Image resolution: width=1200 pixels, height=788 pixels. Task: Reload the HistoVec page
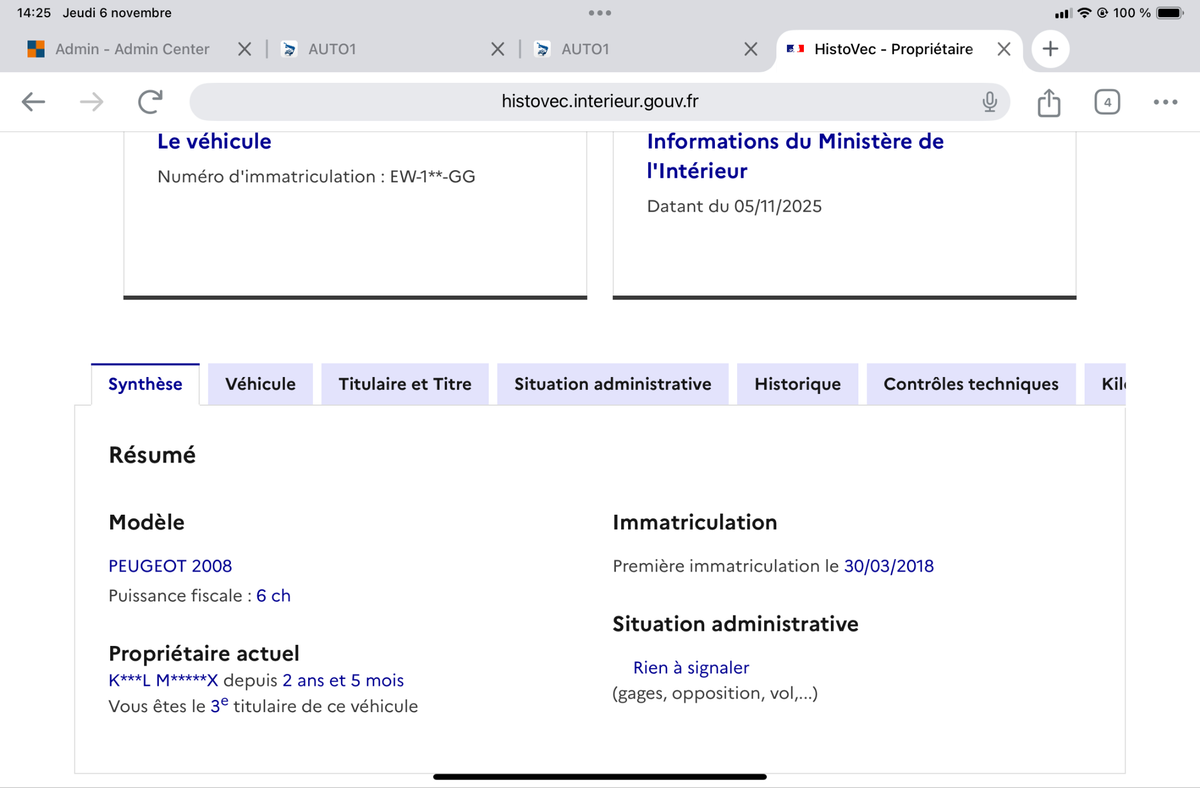151,101
